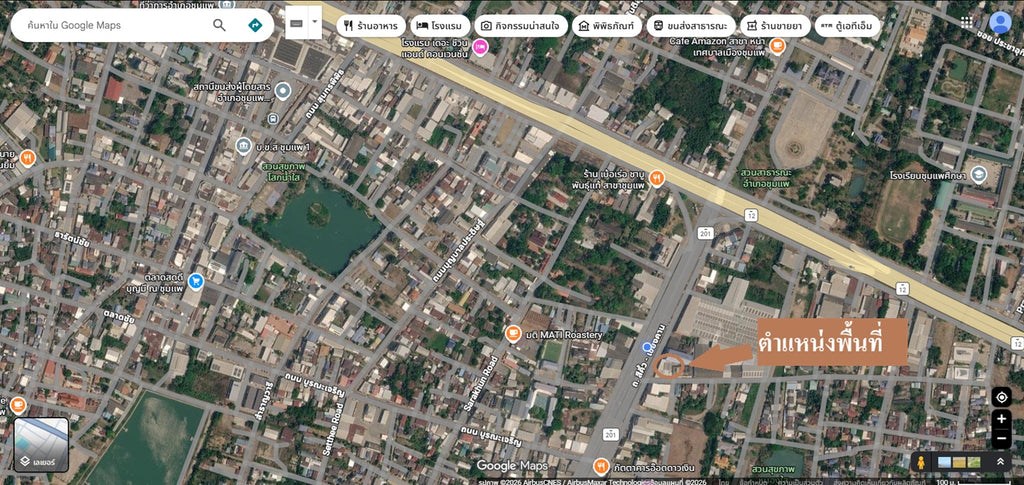The width and height of the screenshot is (1024, 485).
Task: Zoom in with the plus button
Action: pos(1001,419)
